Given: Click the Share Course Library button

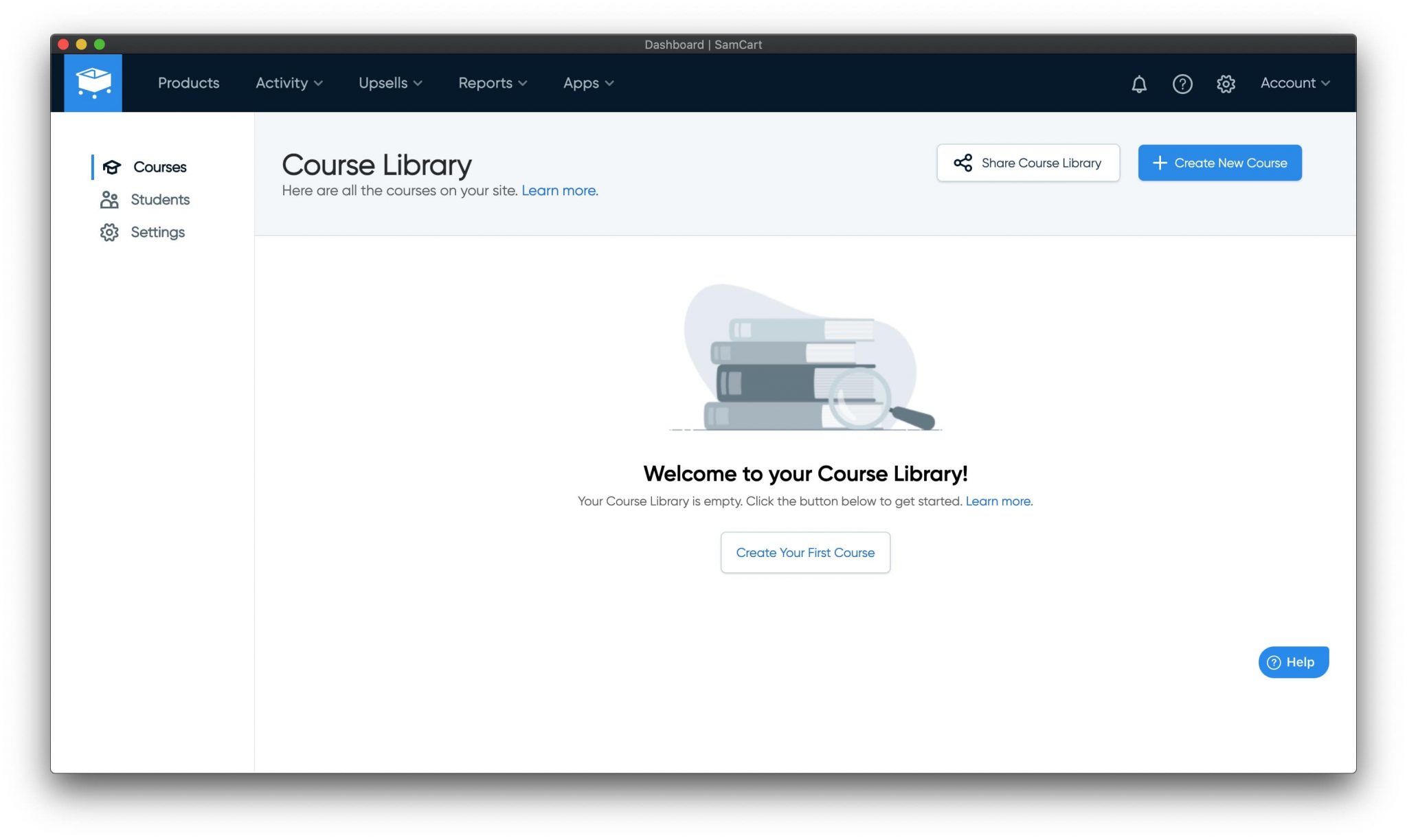Looking at the screenshot, I should point(1028,163).
